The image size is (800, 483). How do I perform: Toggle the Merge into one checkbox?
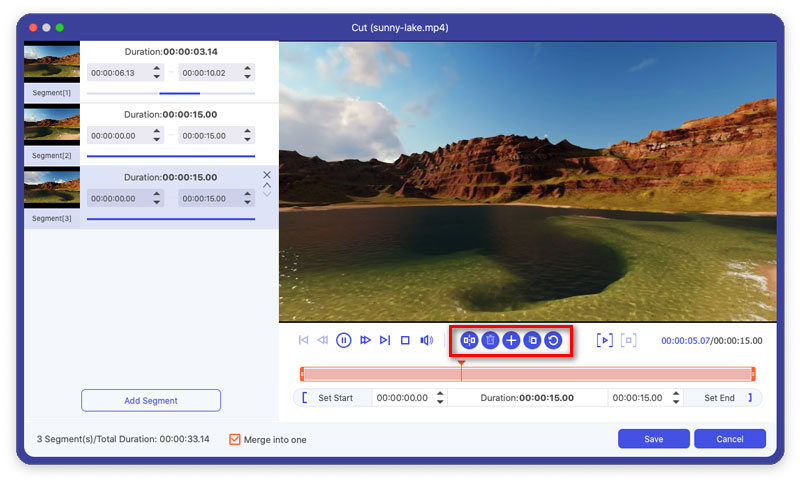[x=235, y=439]
